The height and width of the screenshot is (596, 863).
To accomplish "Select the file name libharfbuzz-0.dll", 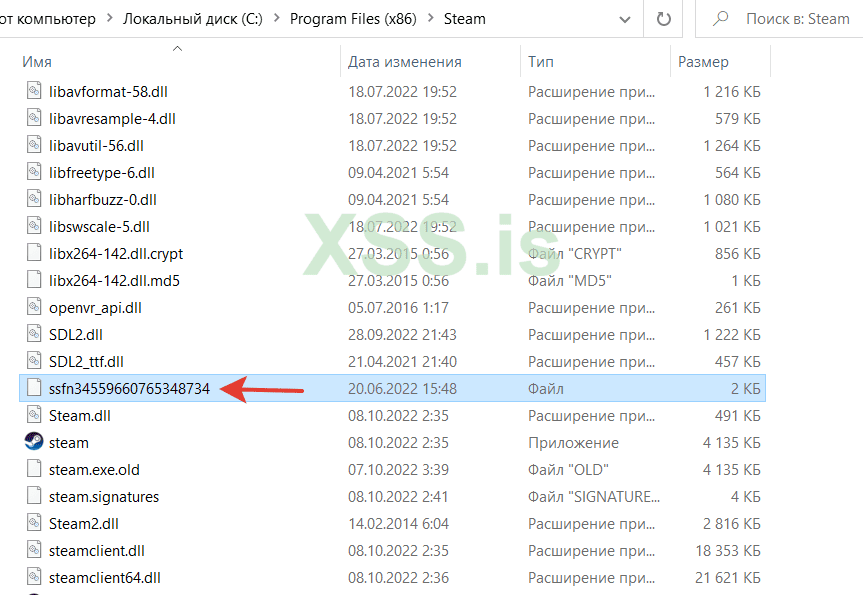I will coord(102,199).
